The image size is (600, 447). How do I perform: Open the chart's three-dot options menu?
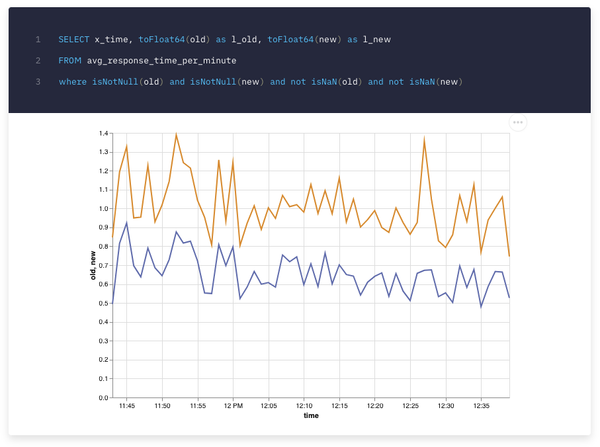coord(518,122)
